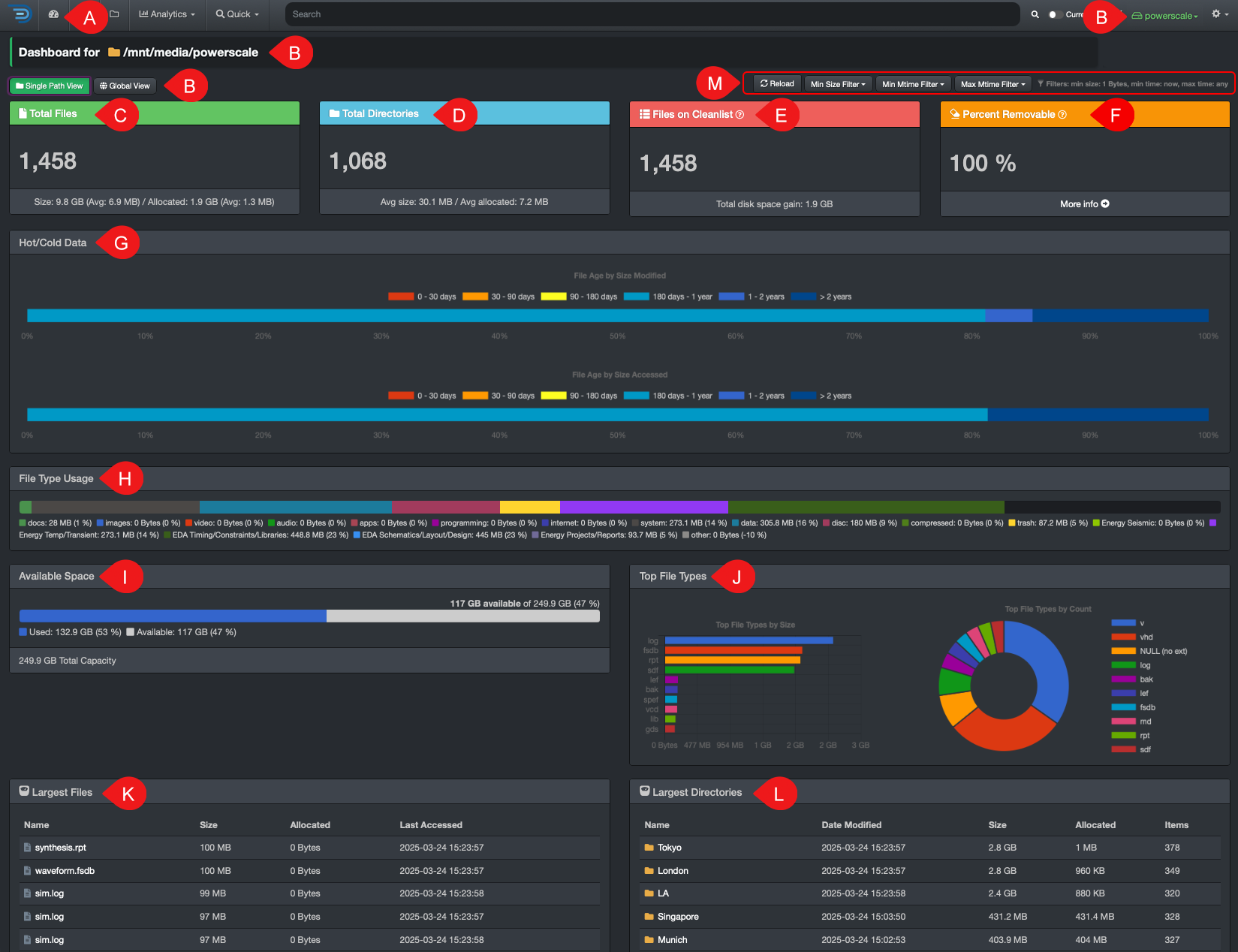Click the folder icon of the London row
Screen dimensions: 1238x952
point(649,871)
